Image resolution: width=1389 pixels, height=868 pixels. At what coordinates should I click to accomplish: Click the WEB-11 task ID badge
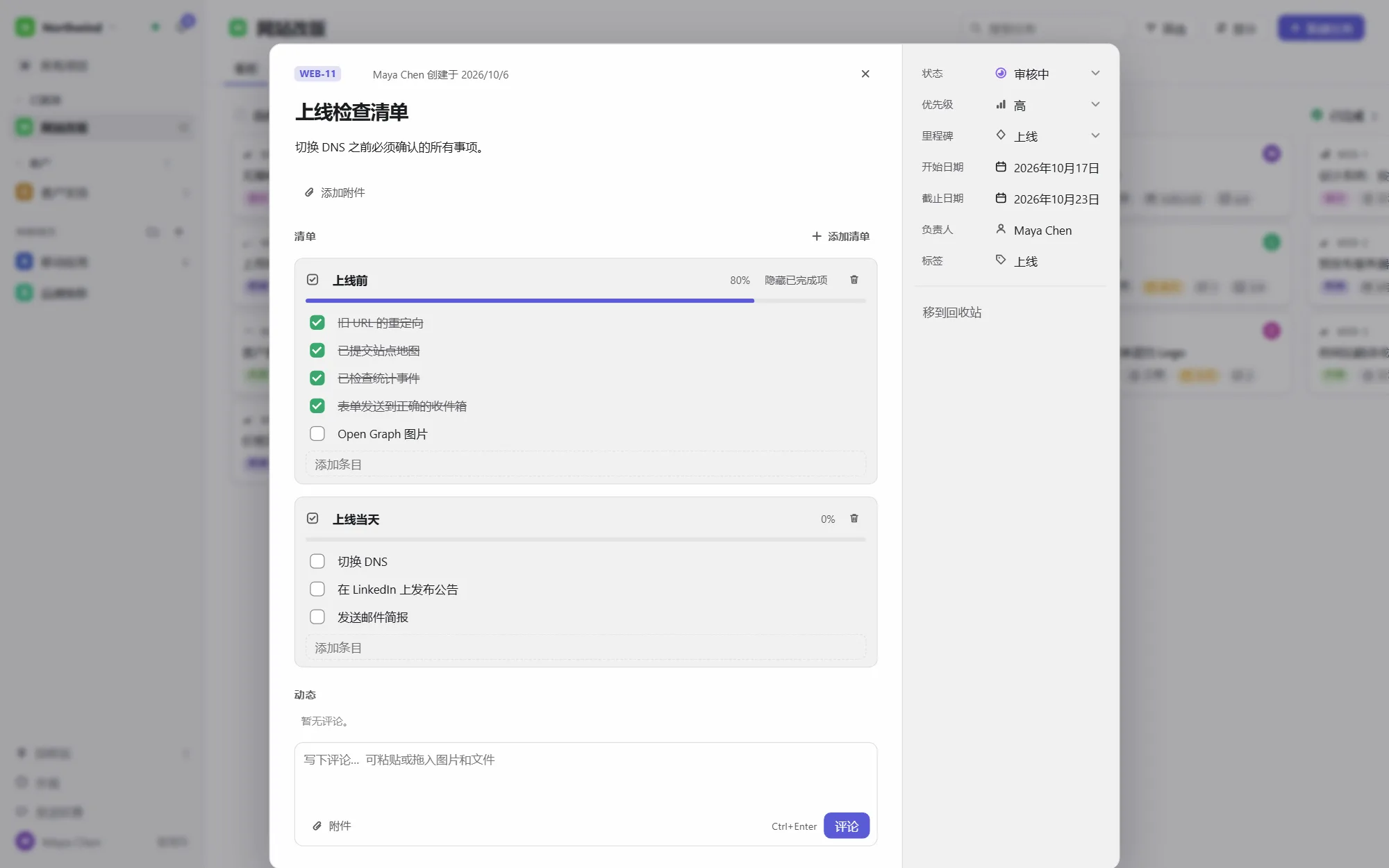pos(317,74)
